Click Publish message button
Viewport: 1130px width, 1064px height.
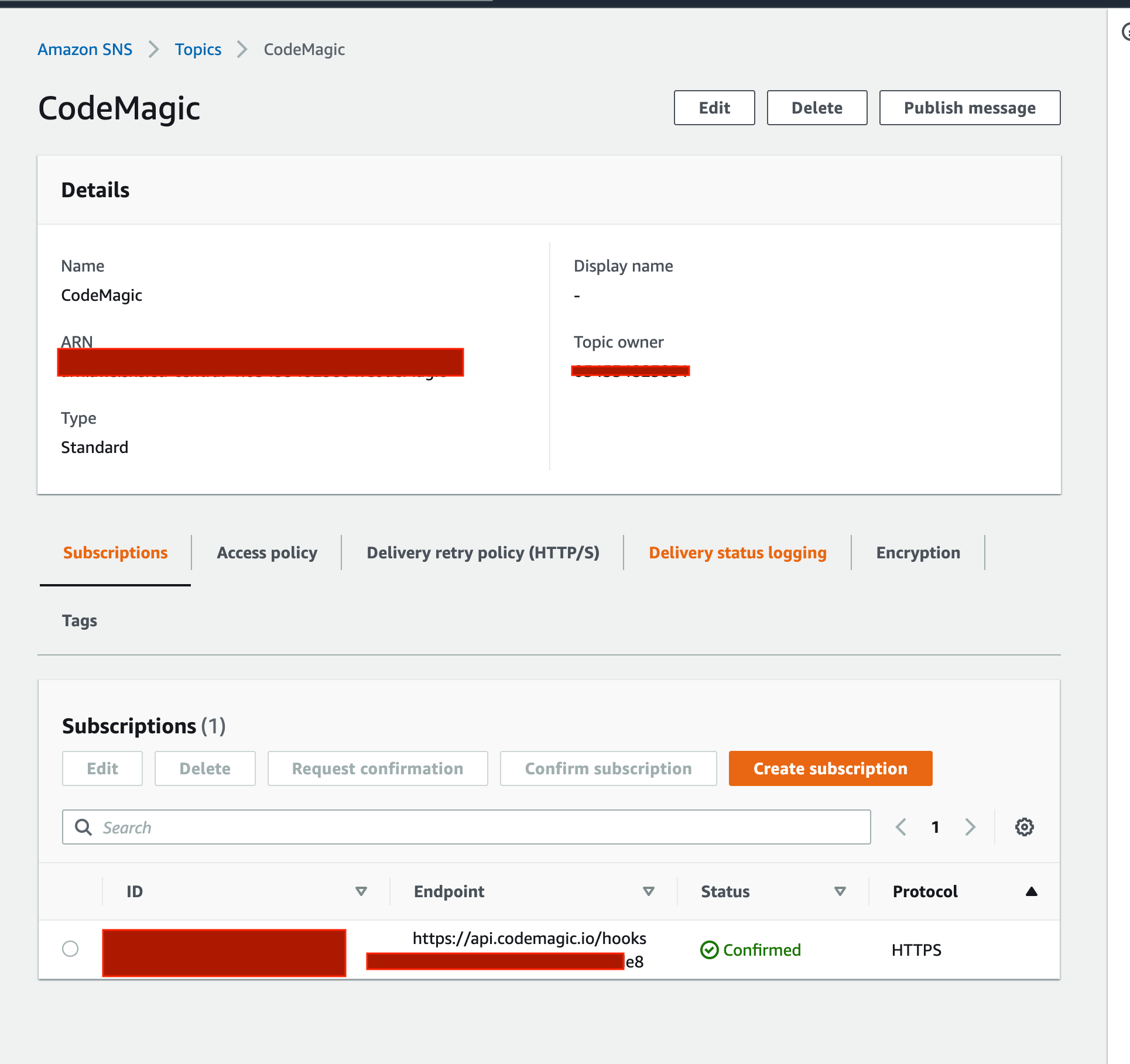[970, 108]
